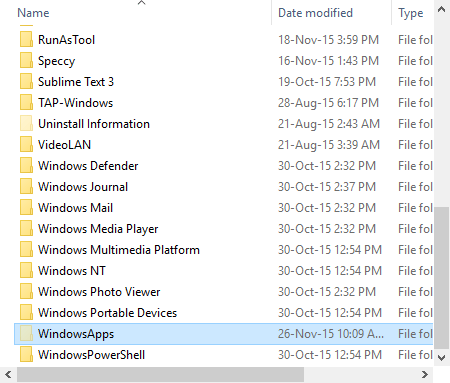Click the Windows Journal folder icon
This screenshot has height=383, width=450.
pyautogui.click(x=26, y=187)
